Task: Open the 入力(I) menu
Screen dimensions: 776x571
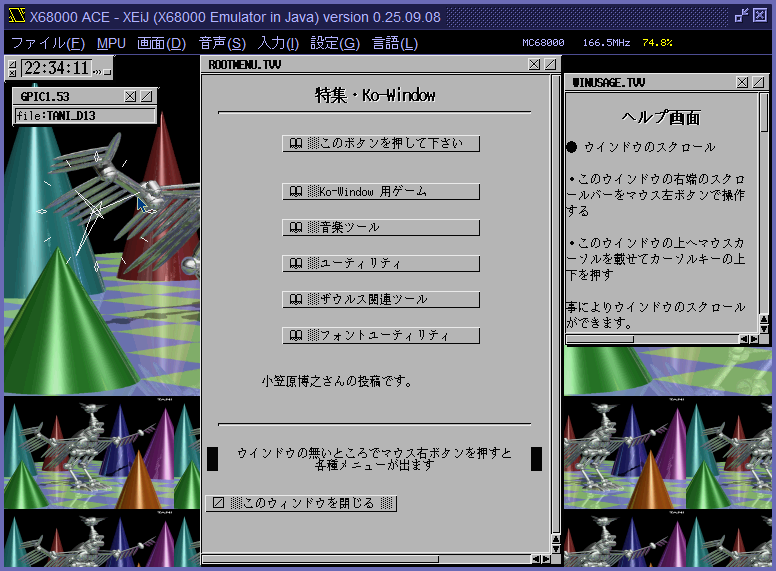Action: click(x=278, y=43)
